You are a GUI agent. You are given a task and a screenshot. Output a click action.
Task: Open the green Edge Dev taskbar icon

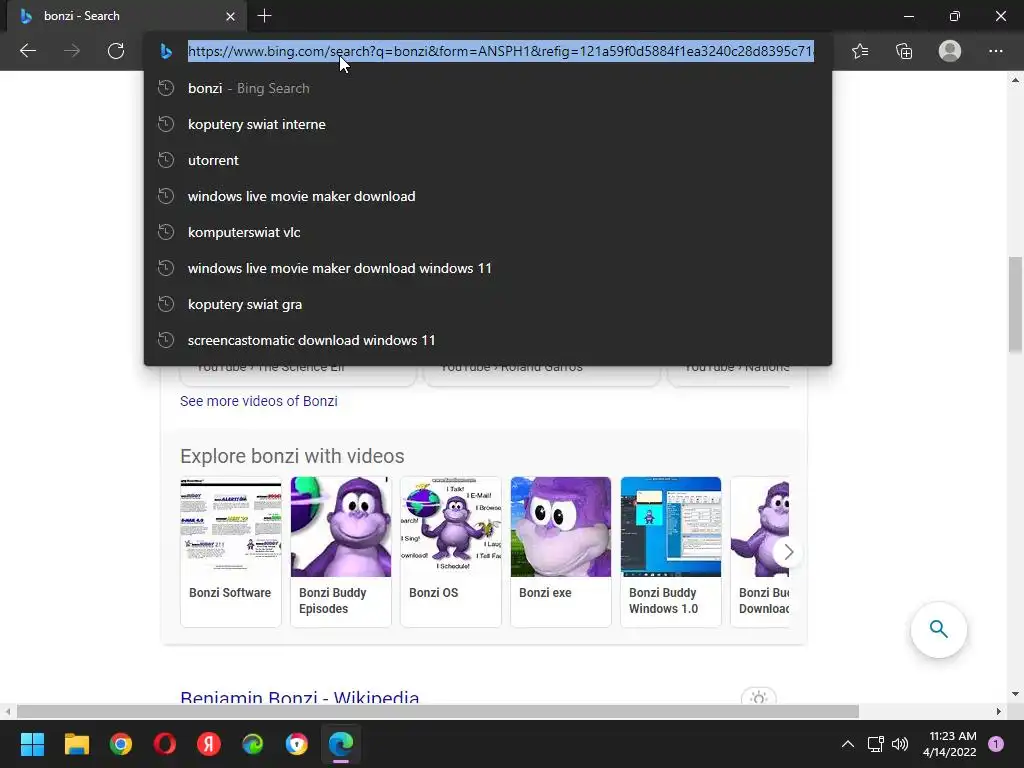253,744
